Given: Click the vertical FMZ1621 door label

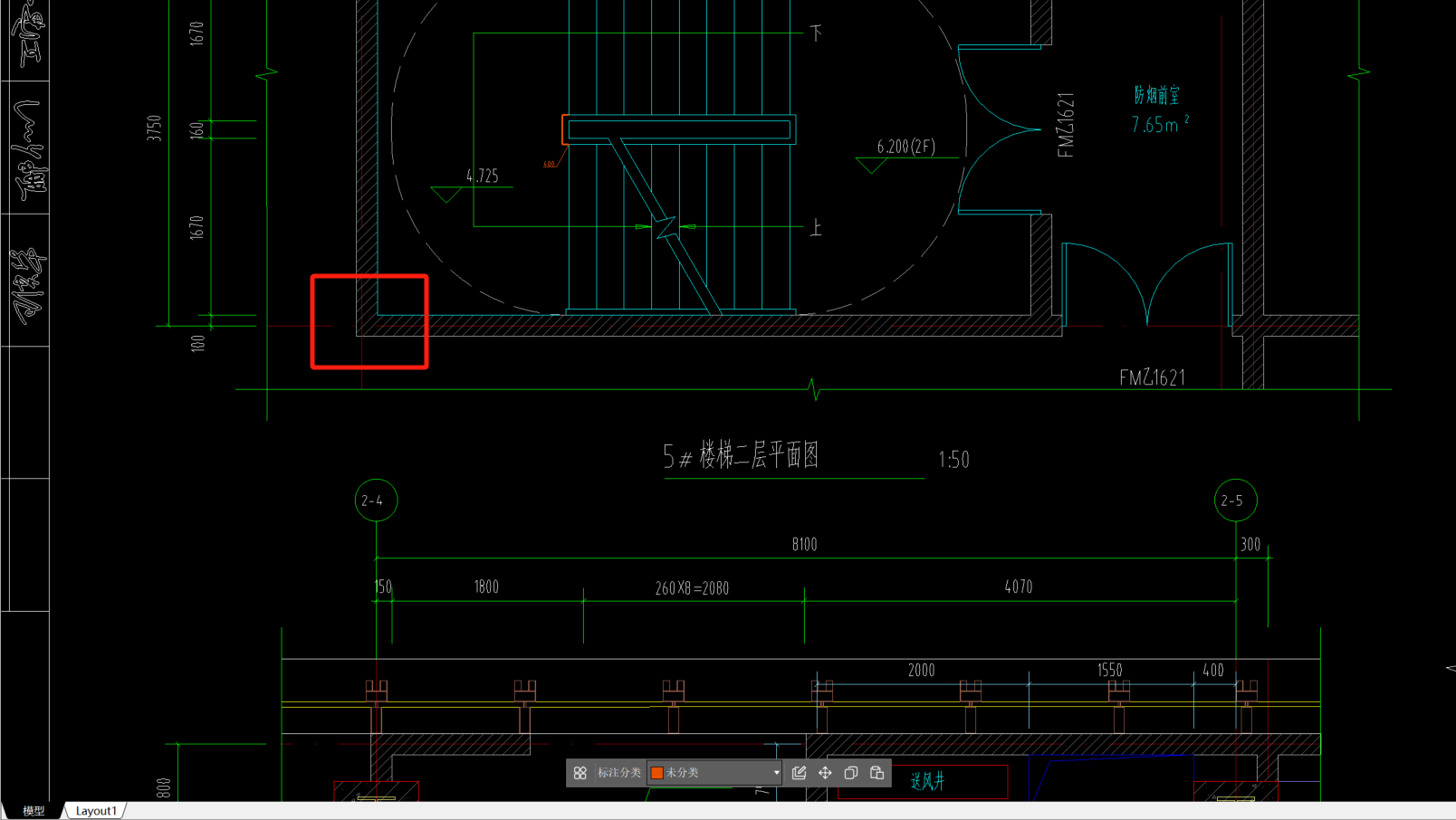Looking at the screenshot, I should (x=1066, y=125).
